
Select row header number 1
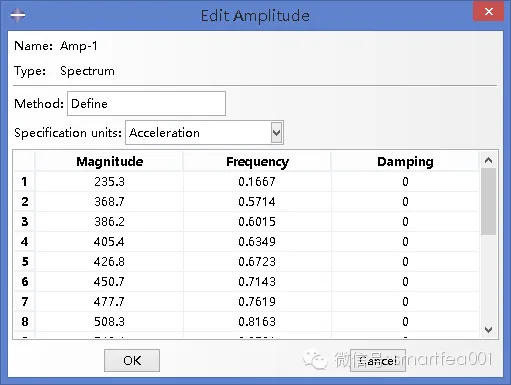tap(24, 182)
